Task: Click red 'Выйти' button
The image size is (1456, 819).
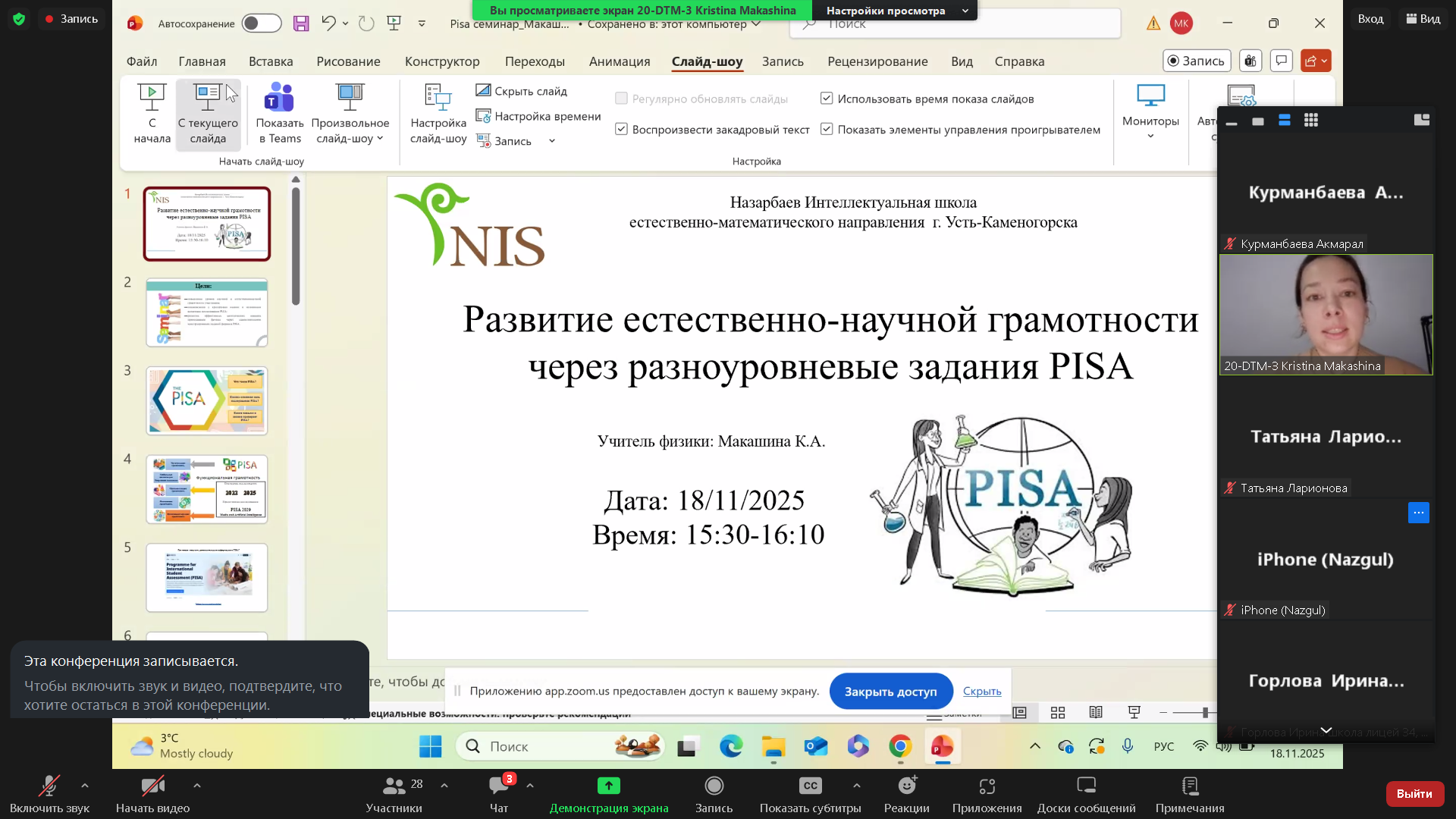Action: [1414, 793]
